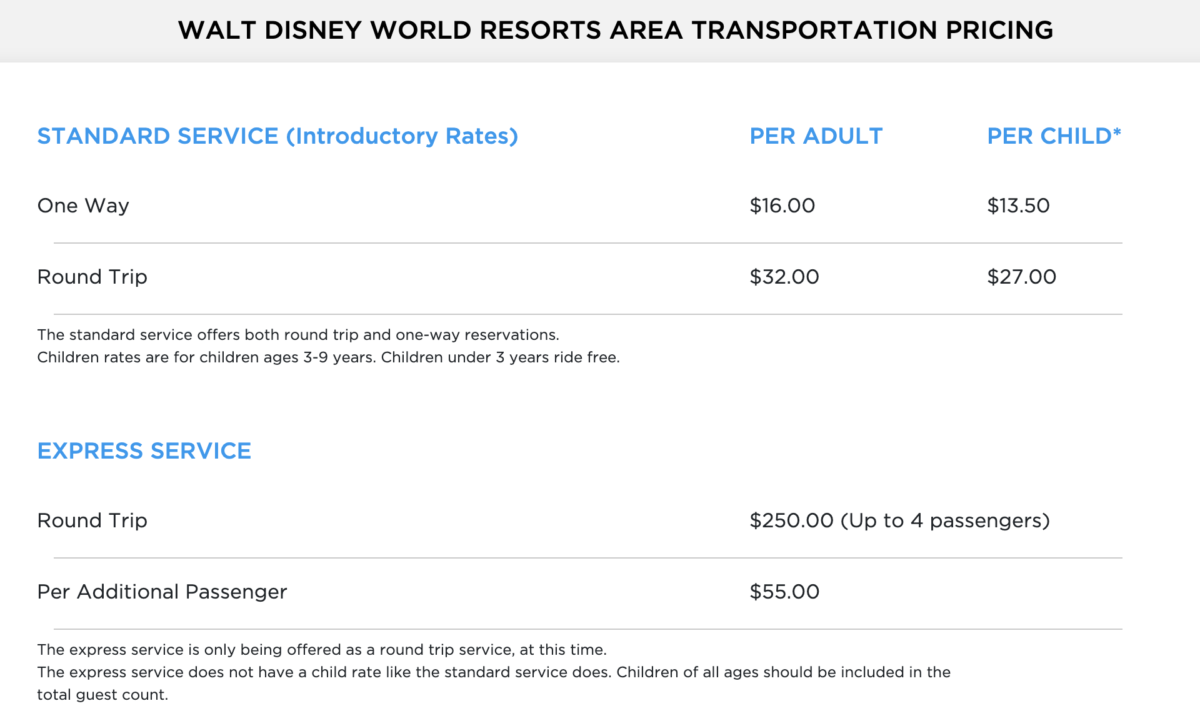
Task: Click the $250.00 express round trip price
Action: (791, 521)
